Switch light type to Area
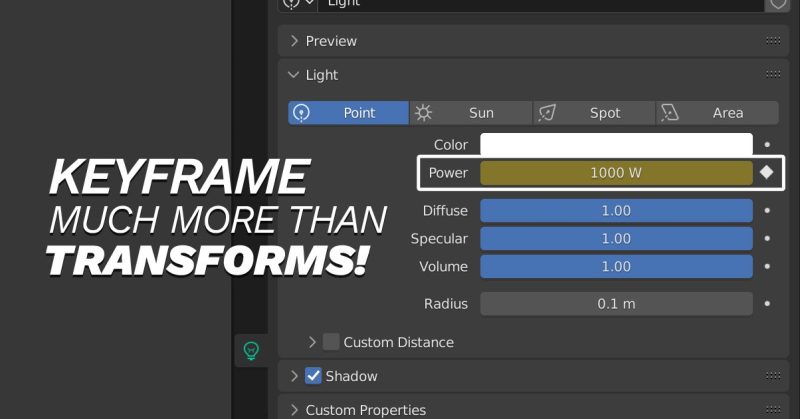The width and height of the screenshot is (800, 419). [716, 113]
